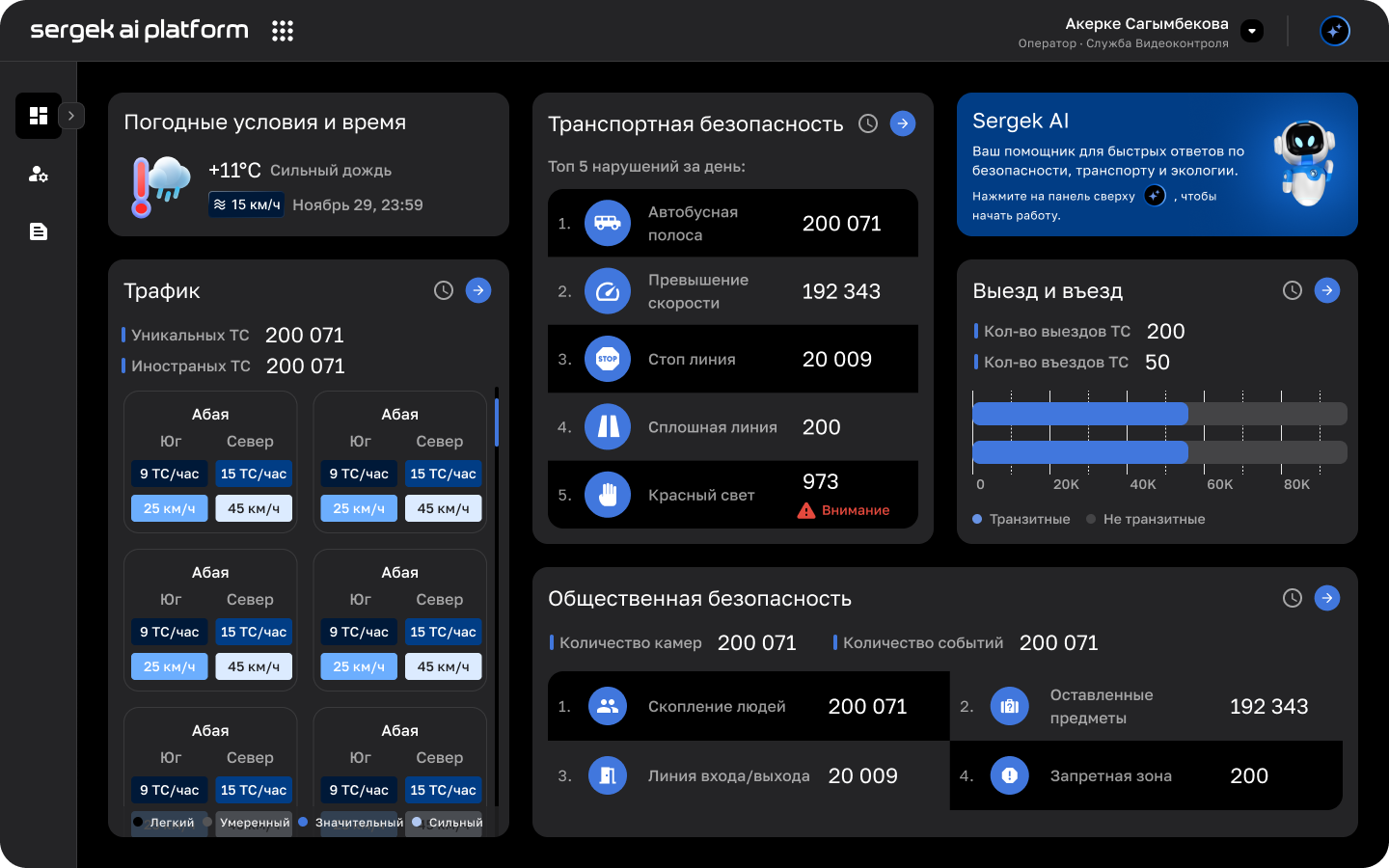Image resolution: width=1389 pixels, height=868 pixels.
Task: Click the Трафик history clock icon
Action: 444,290
